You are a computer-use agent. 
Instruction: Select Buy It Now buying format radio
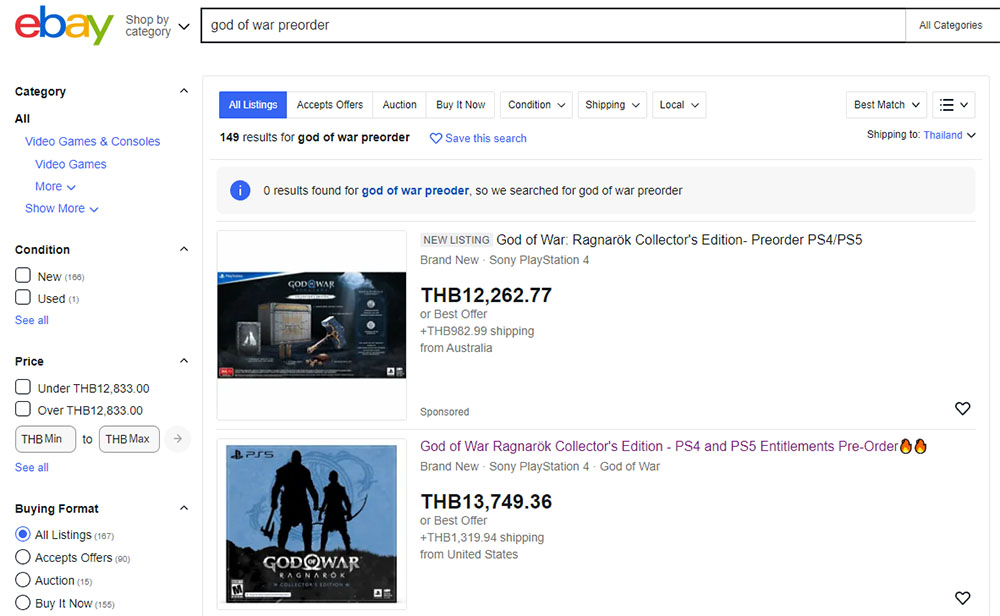click(x=23, y=602)
